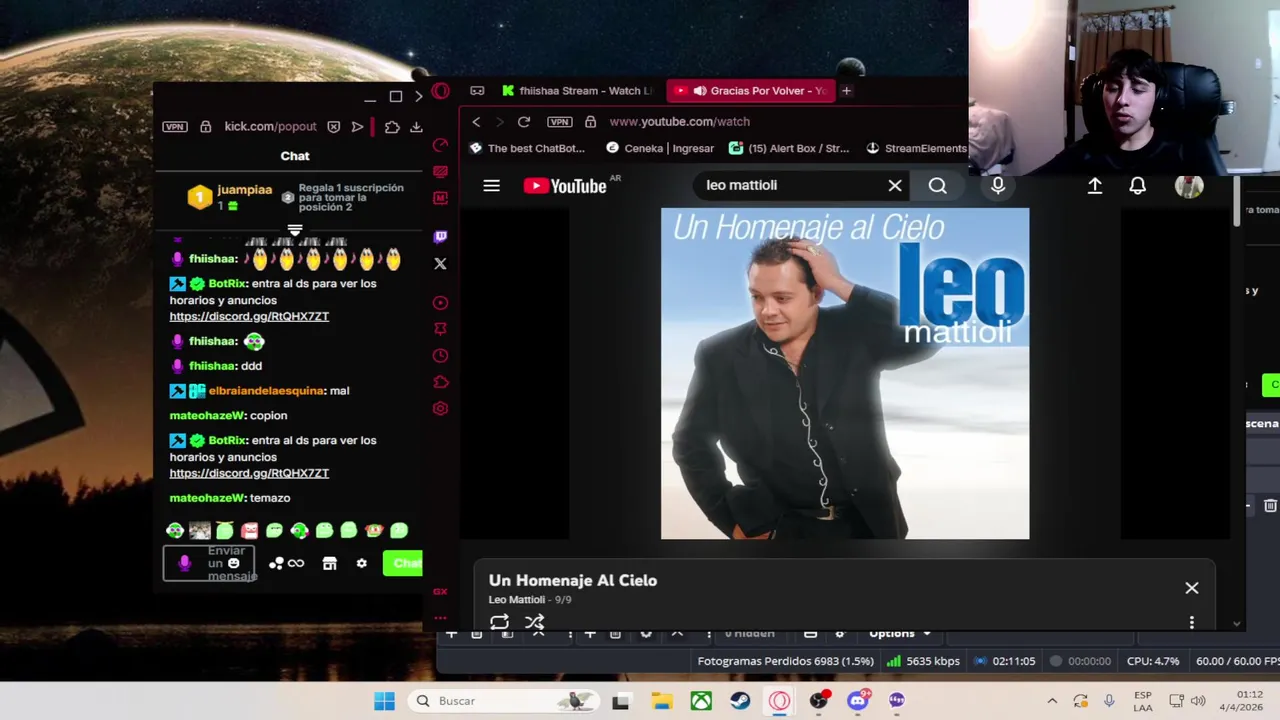The width and height of the screenshot is (1280, 720).
Task: Open chat settings gear
Action: click(x=361, y=564)
